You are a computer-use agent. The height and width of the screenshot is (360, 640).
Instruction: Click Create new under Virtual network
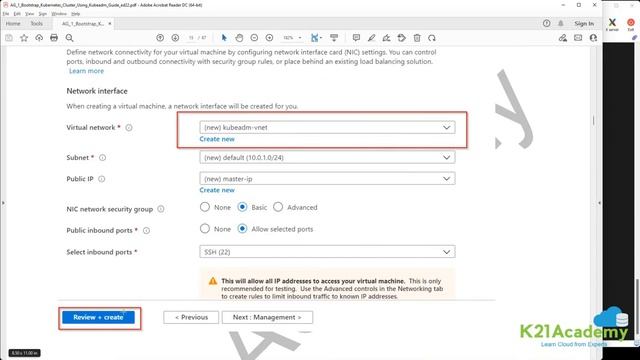tap(217, 139)
